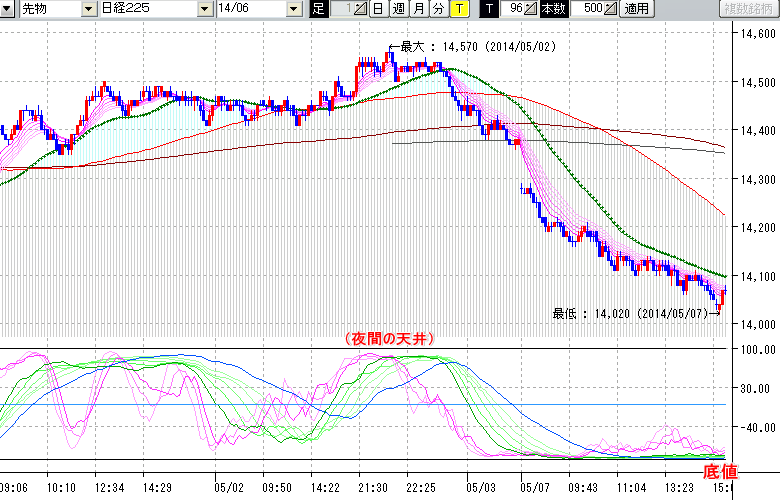The width and height of the screenshot is (780, 500).
Task: Click the black 本数 label icon
Action: pos(553,9)
